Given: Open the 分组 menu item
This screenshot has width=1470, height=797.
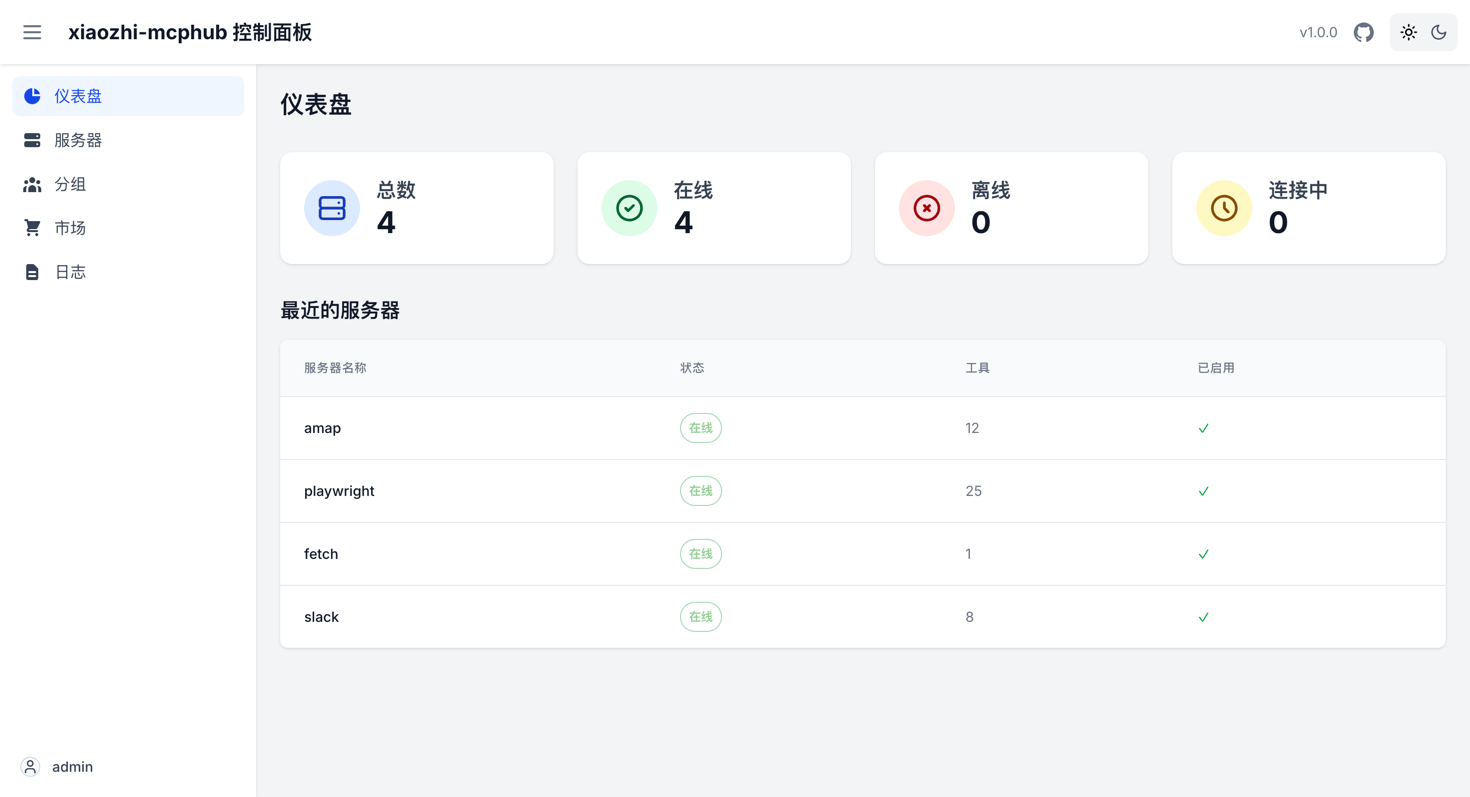Looking at the screenshot, I should click(x=128, y=184).
